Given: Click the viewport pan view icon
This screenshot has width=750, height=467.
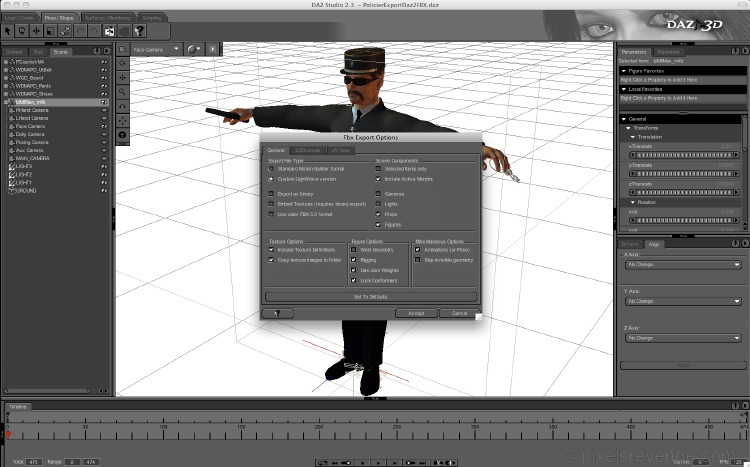Looking at the screenshot, I should [122, 78].
